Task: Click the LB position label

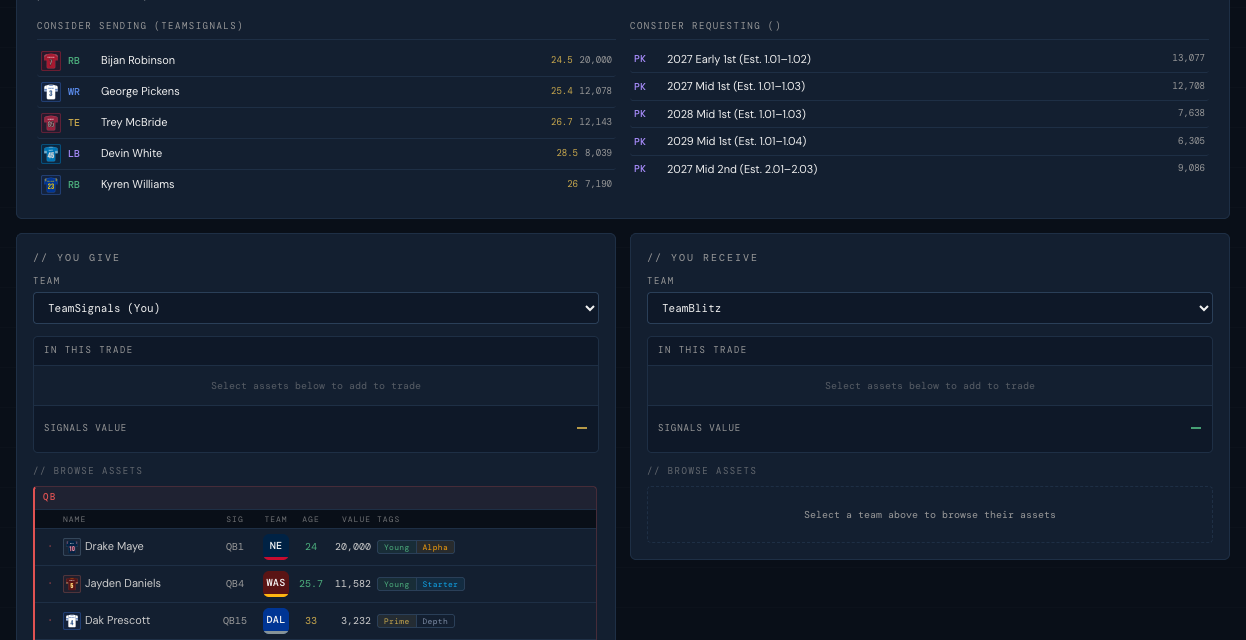Action: click(74, 154)
